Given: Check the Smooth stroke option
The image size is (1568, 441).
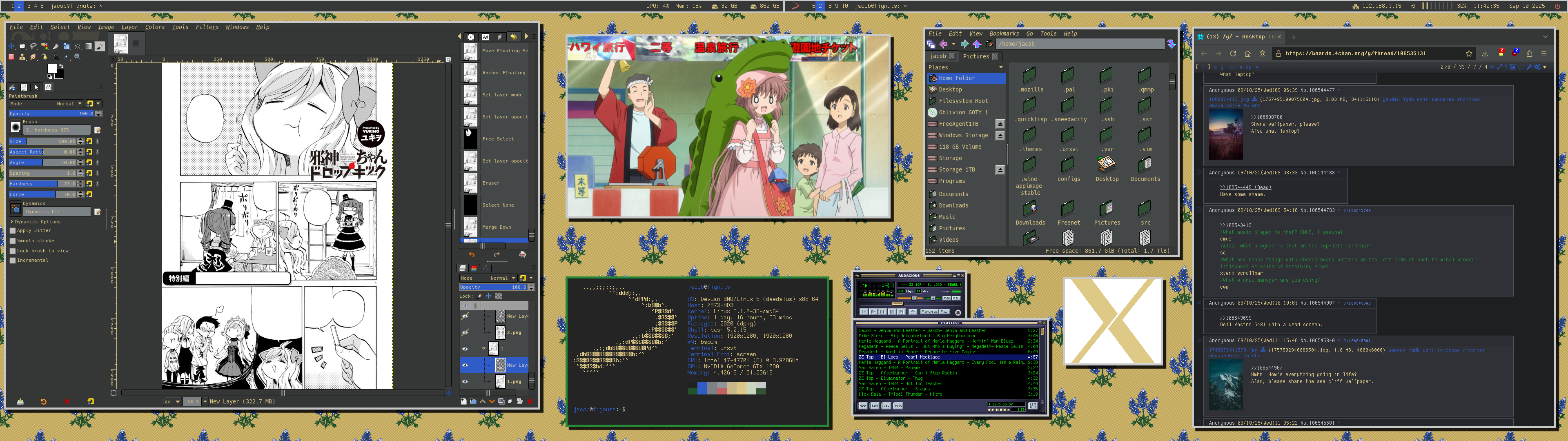Looking at the screenshot, I should click(13, 241).
